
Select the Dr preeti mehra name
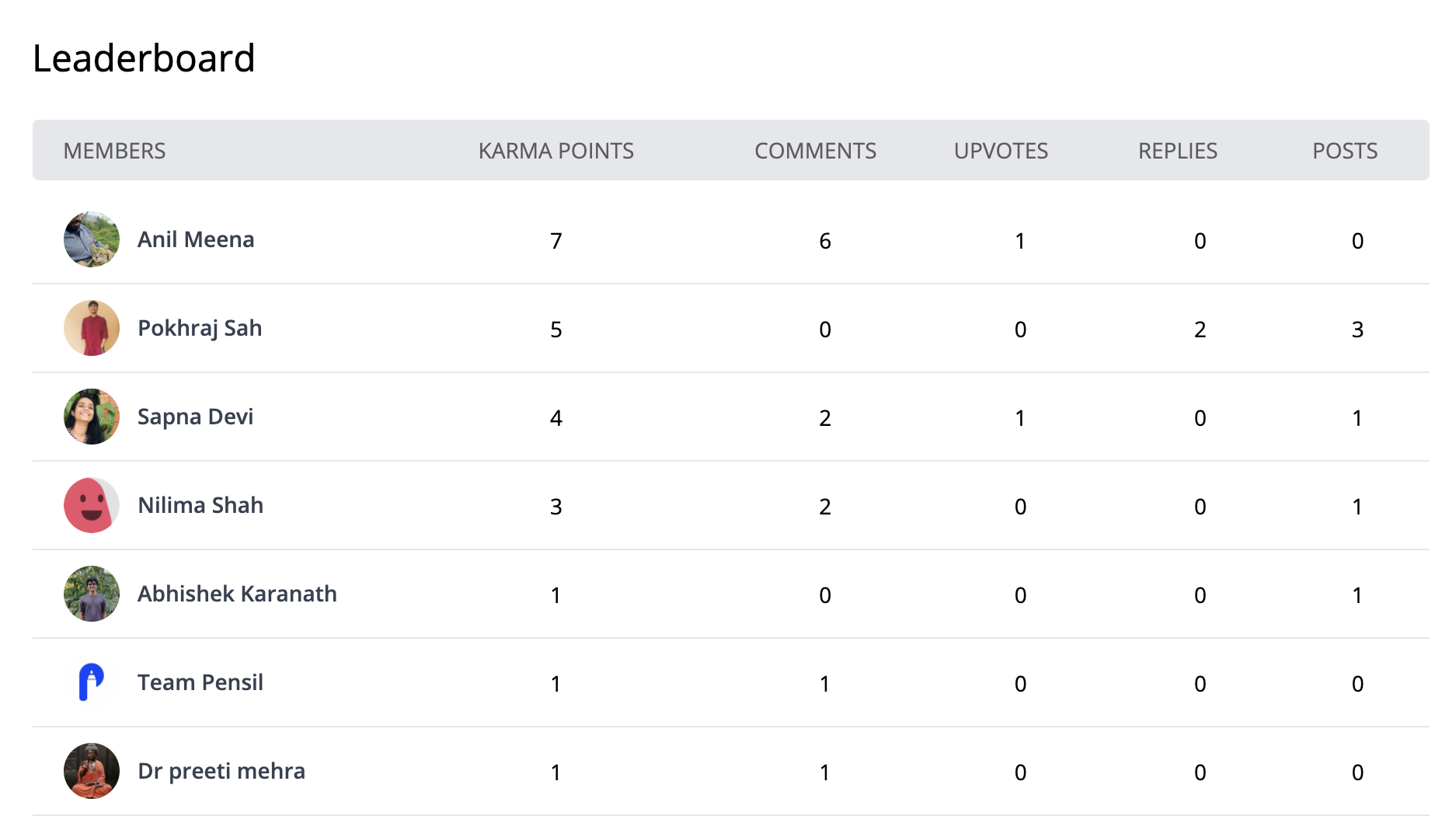(221, 771)
